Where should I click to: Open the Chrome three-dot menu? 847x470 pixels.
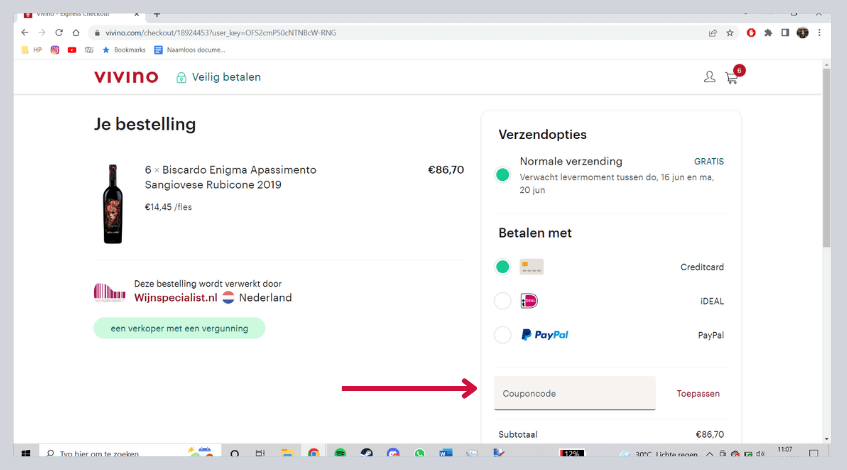pyautogui.click(x=819, y=33)
